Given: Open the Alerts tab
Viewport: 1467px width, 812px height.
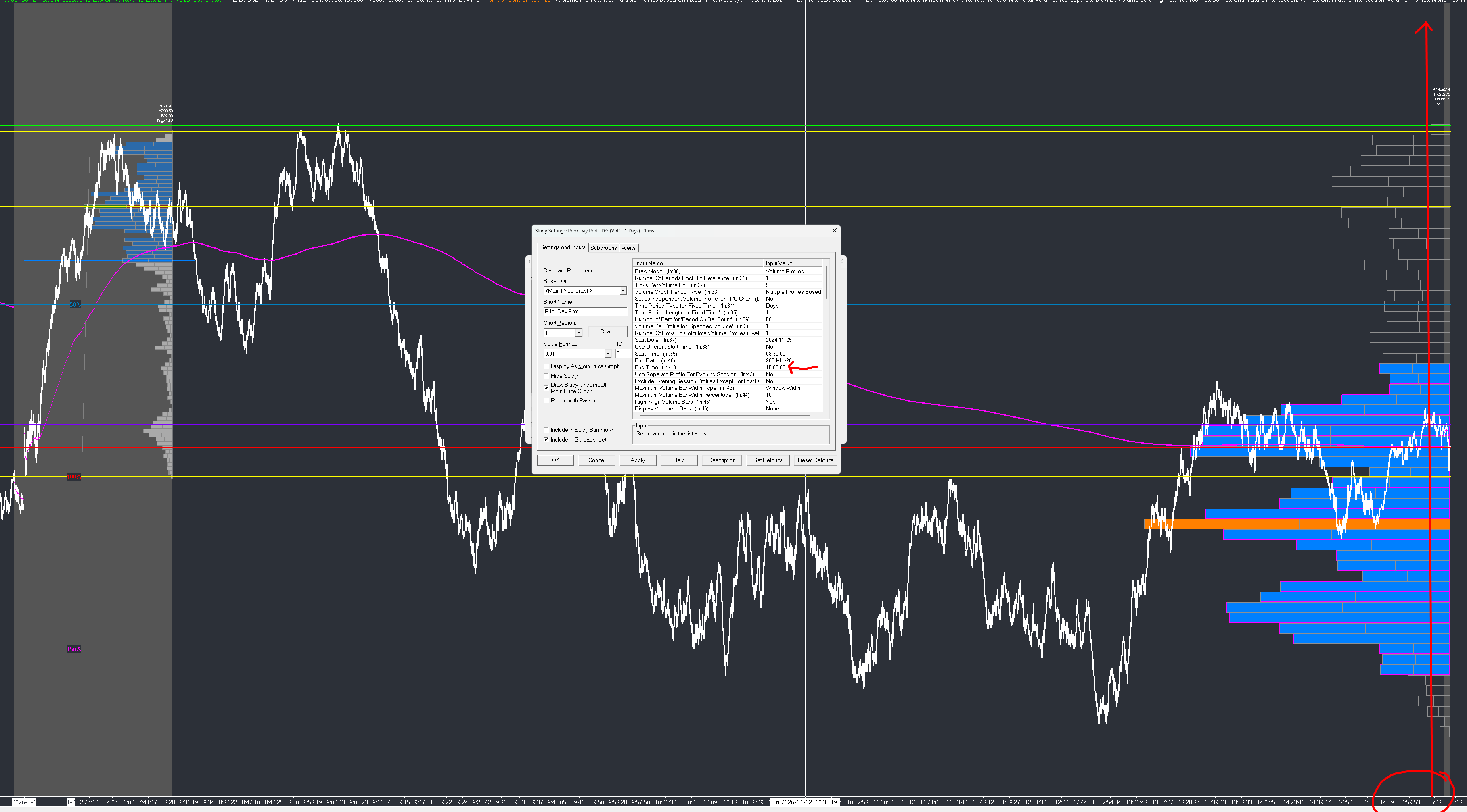Looking at the screenshot, I should tap(628, 248).
